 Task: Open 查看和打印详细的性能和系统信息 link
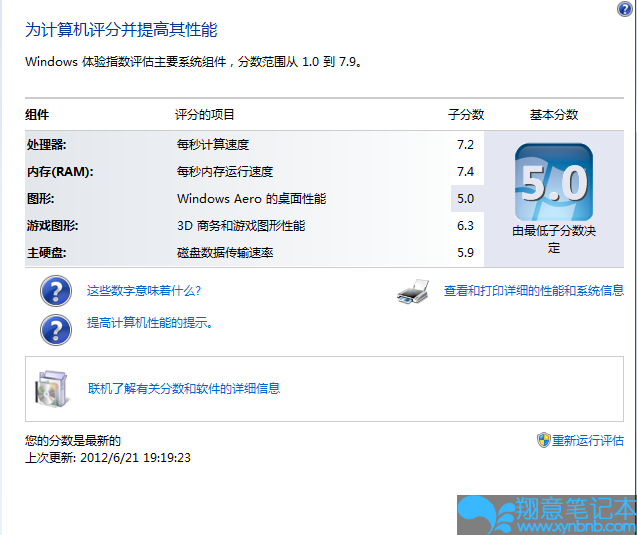(x=534, y=290)
